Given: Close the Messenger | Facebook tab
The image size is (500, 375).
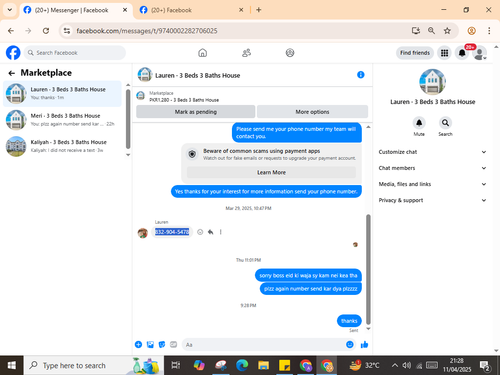Looking at the screenshot, I should [125, 10].
